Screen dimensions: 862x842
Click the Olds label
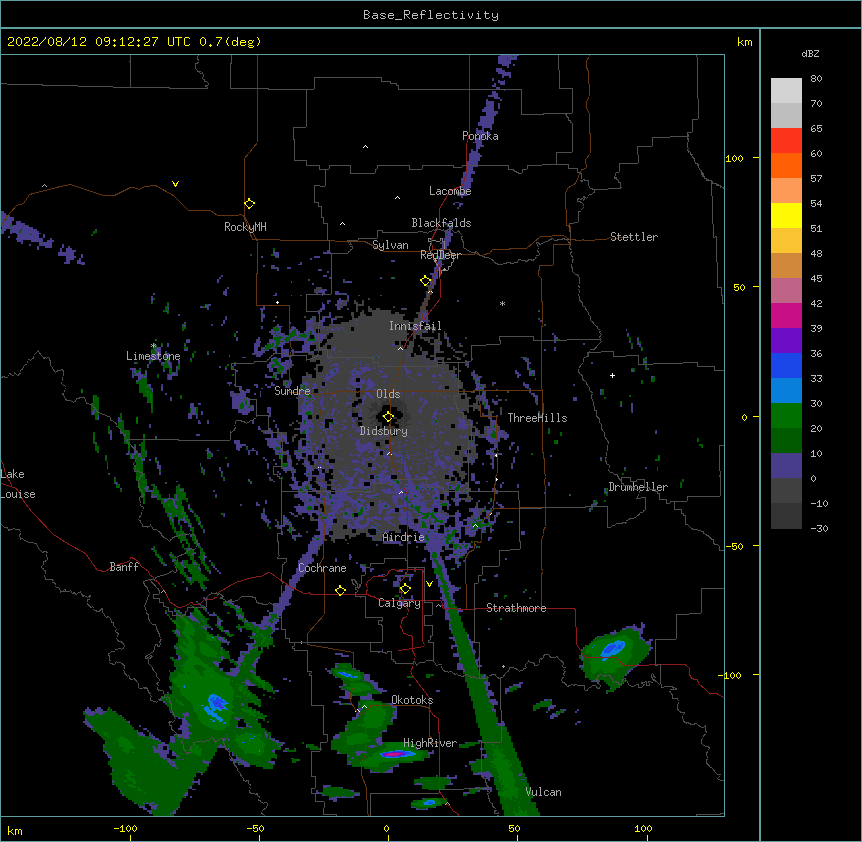coord(388,394)
